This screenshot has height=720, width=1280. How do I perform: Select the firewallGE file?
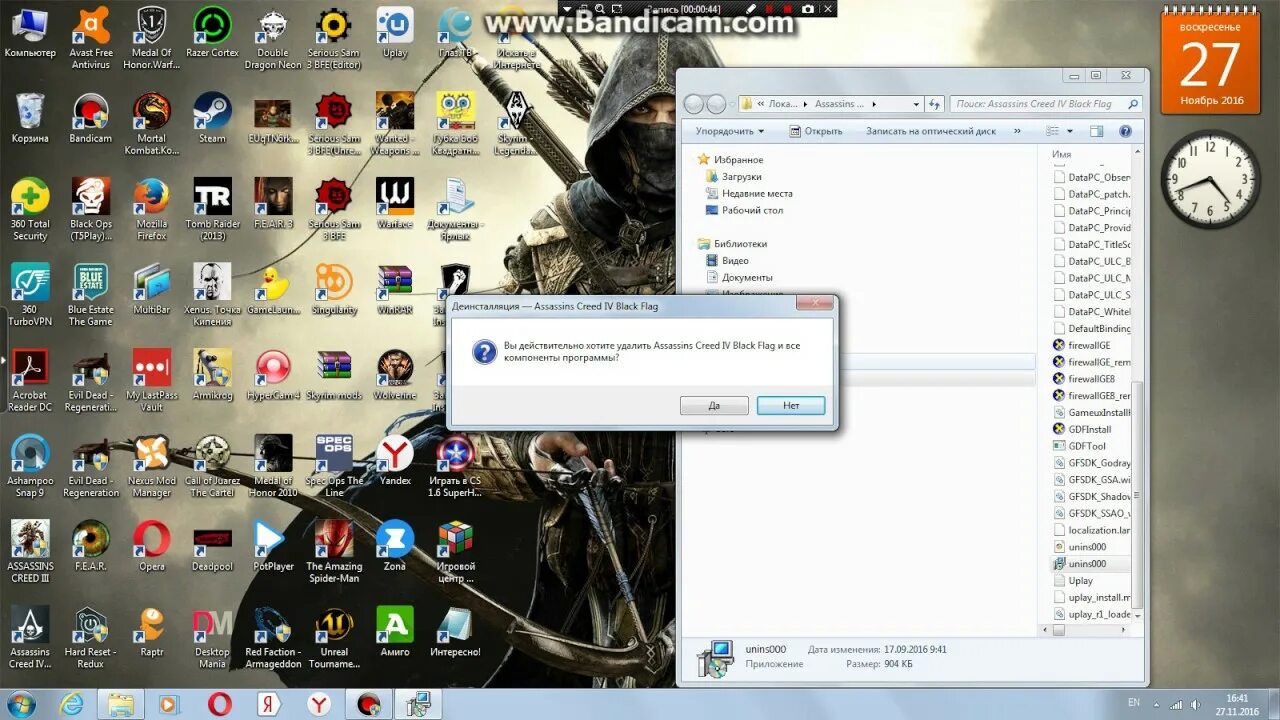coord(1082,345)
